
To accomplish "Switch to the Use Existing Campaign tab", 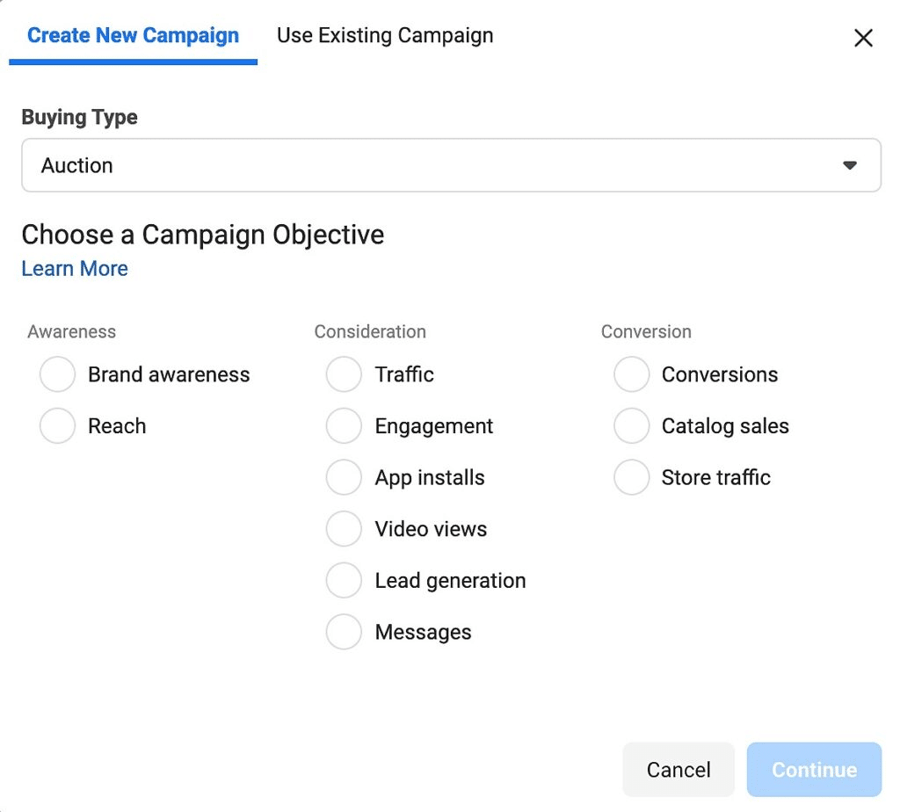I will 384,35.
